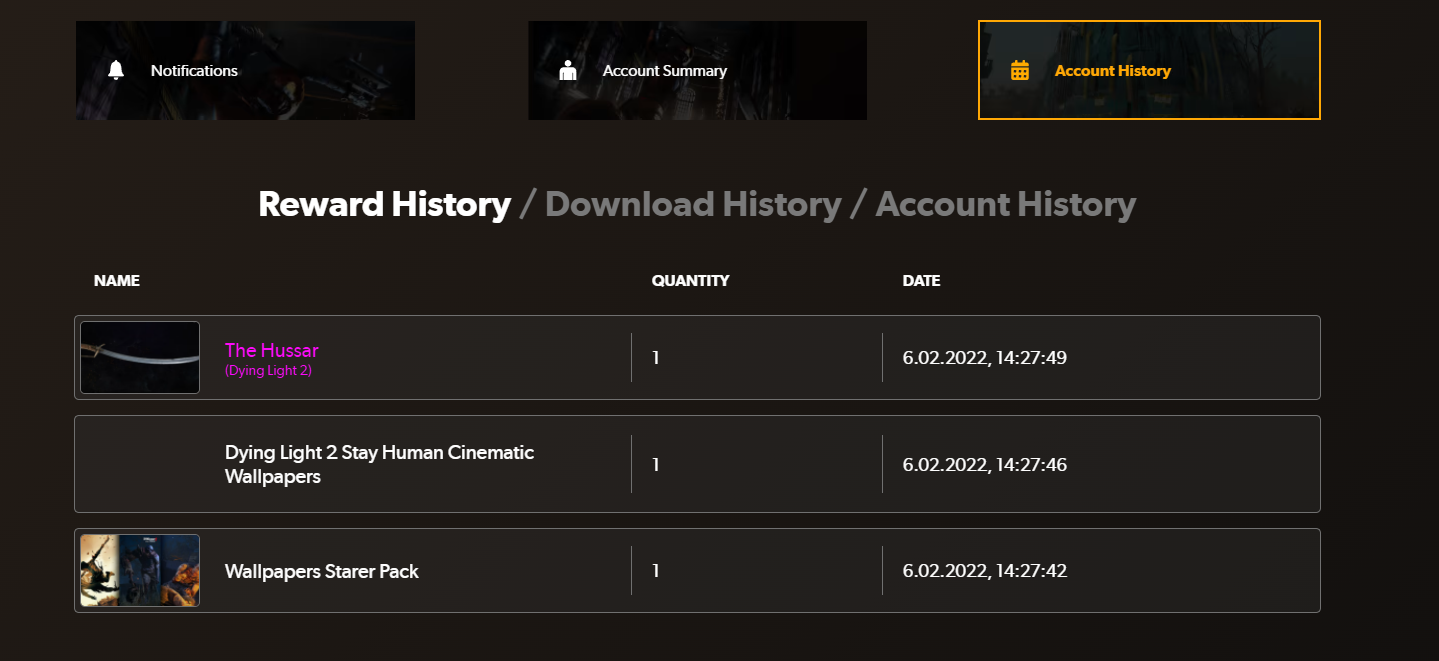Click the Account Summary person icon
Screen dimensions: 1439x661
coord(569,70)
